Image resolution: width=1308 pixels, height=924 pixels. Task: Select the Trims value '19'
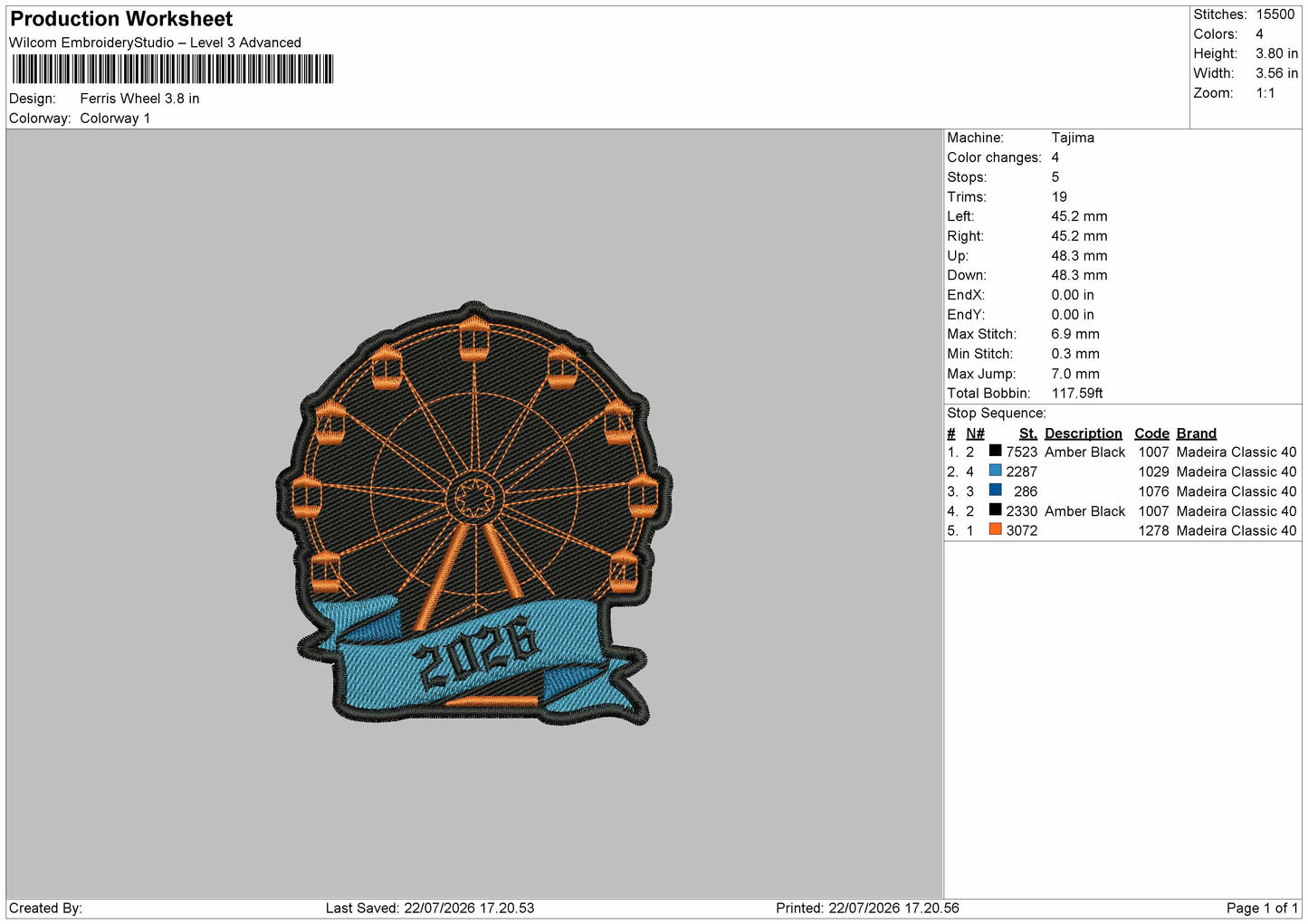(x=1059, y=197)
